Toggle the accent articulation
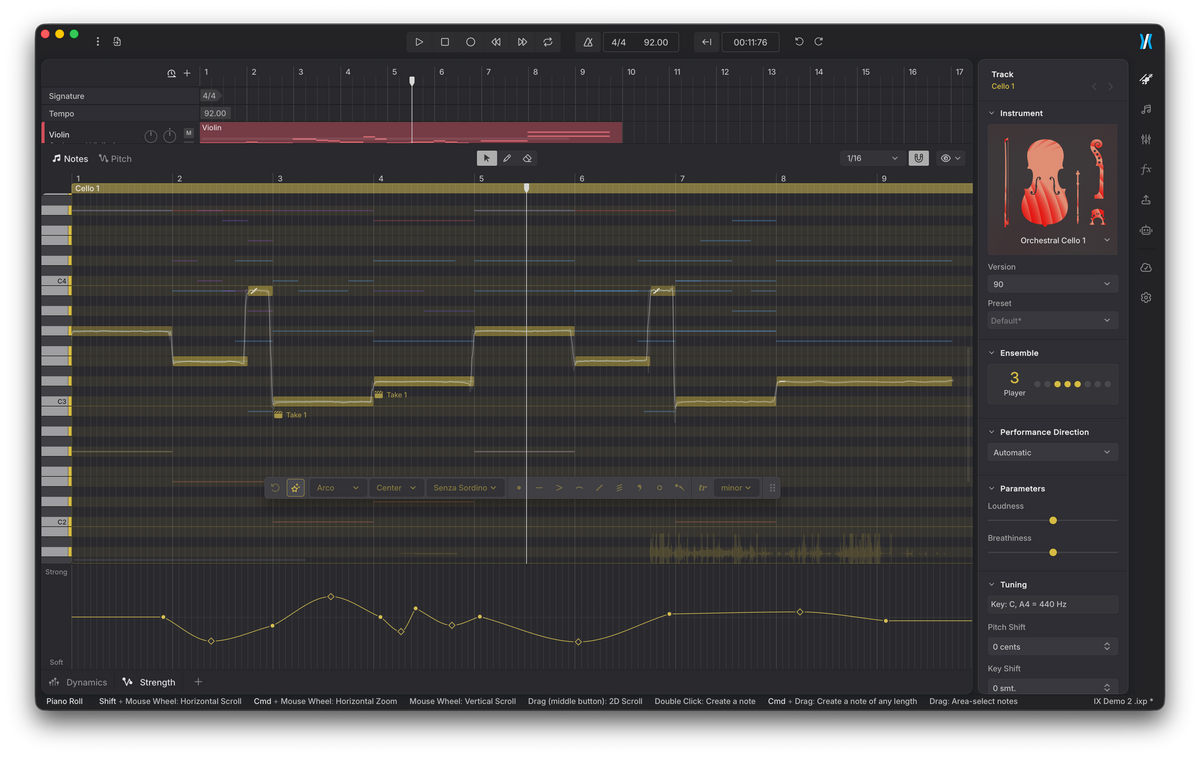 coord(559,488)
